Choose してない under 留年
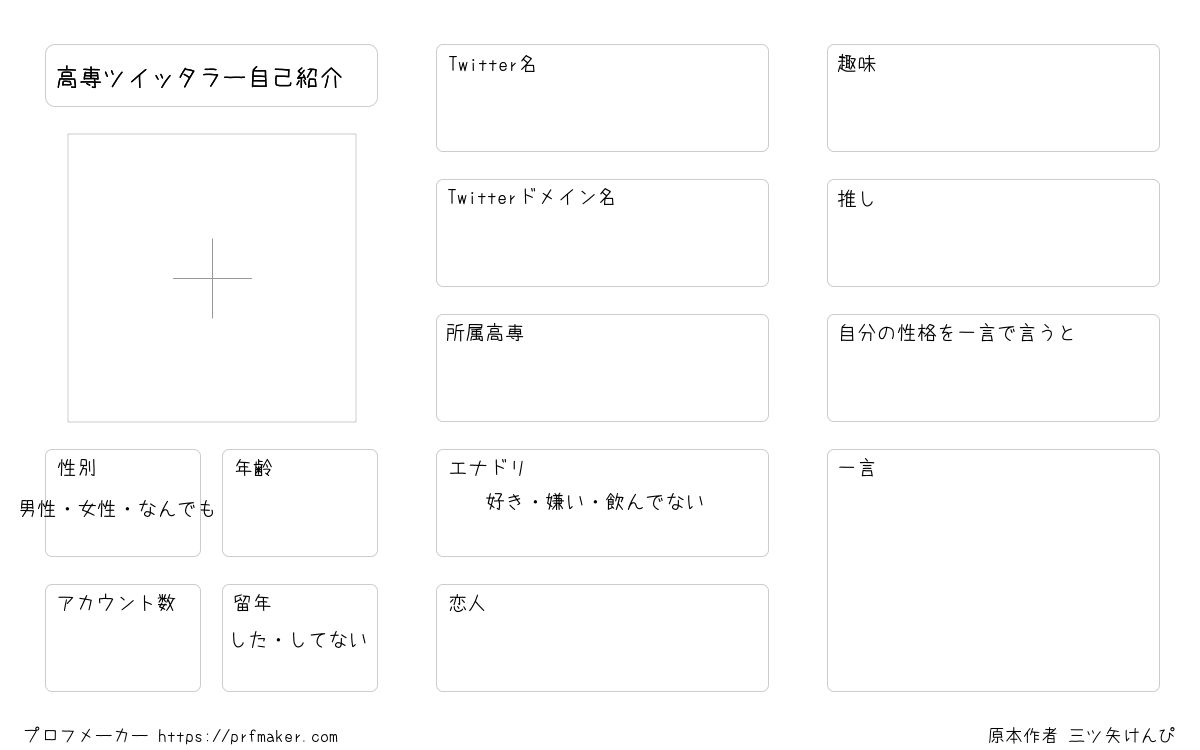 coord(329,640)
